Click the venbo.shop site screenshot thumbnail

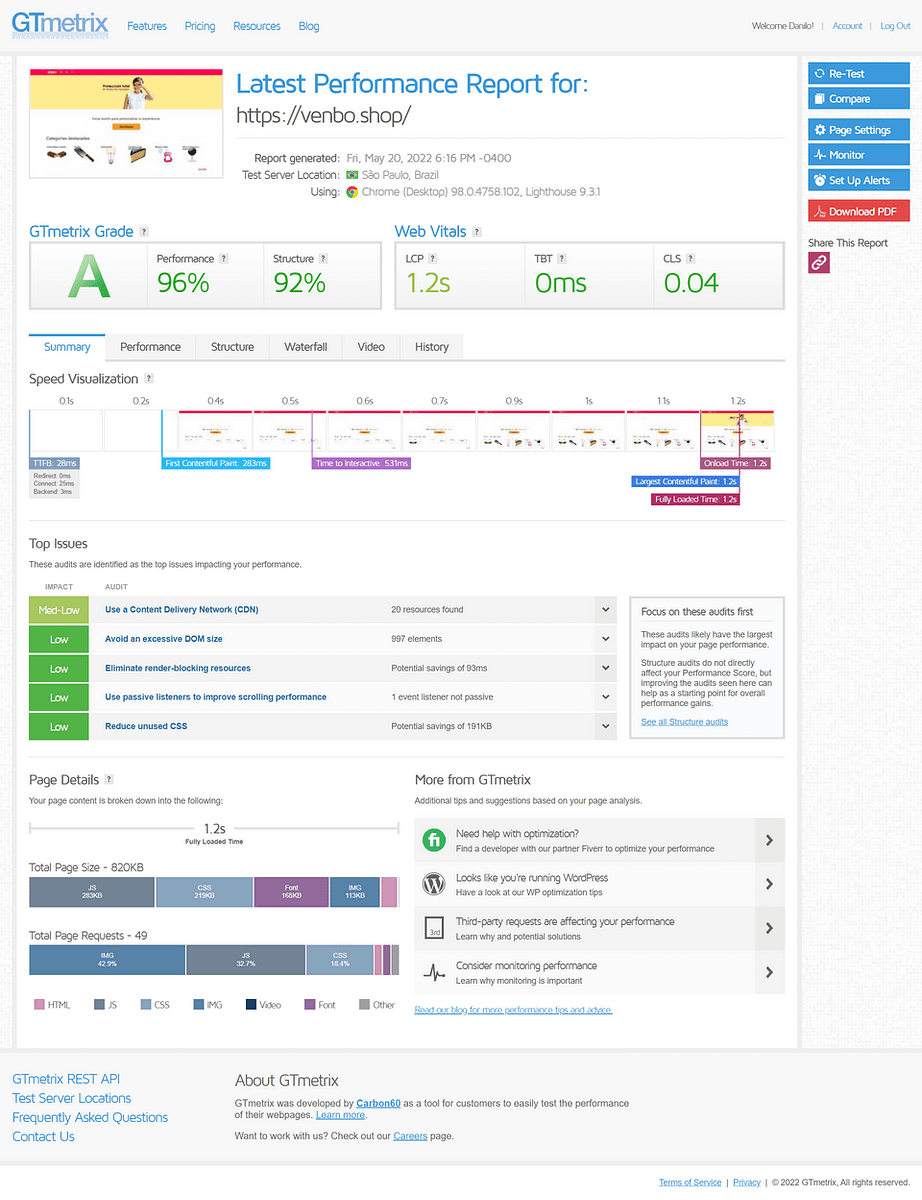[126, 123]
